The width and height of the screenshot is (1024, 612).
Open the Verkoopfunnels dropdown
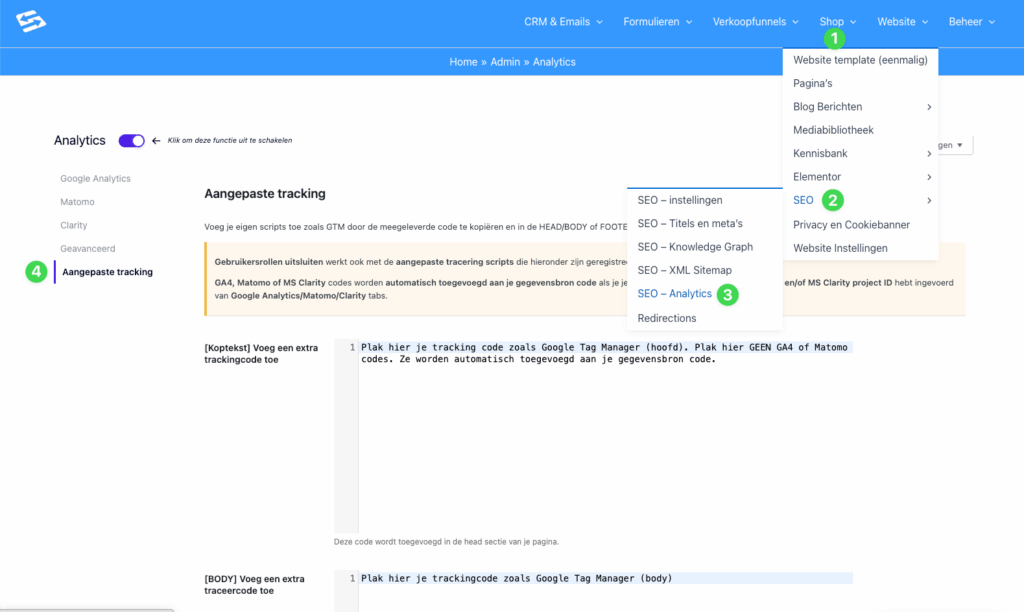pyautogui.click(x=755, y=22)
